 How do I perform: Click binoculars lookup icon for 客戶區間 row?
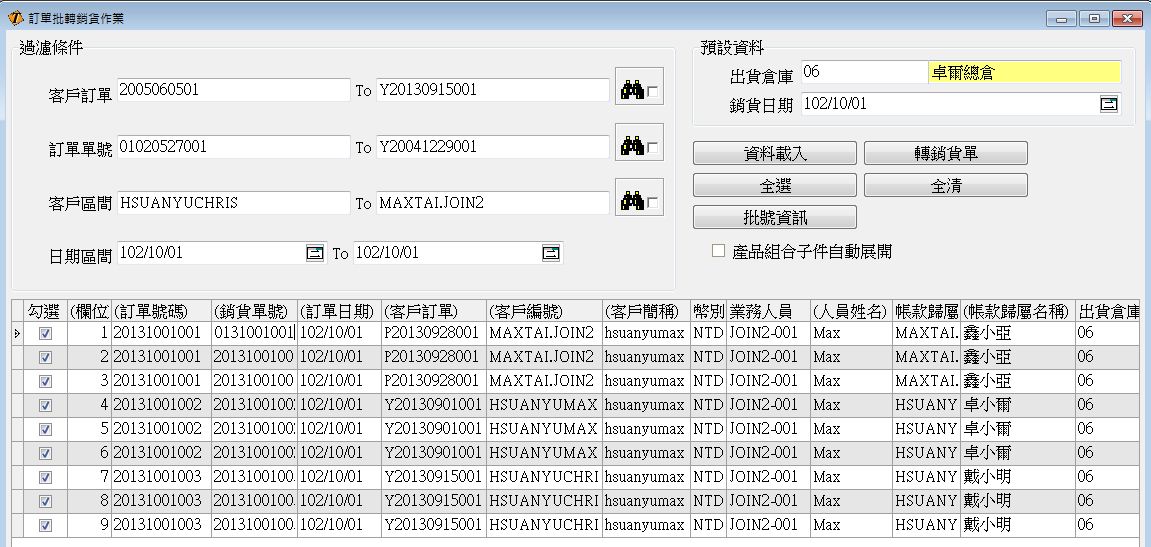click(x=632, y=202)
